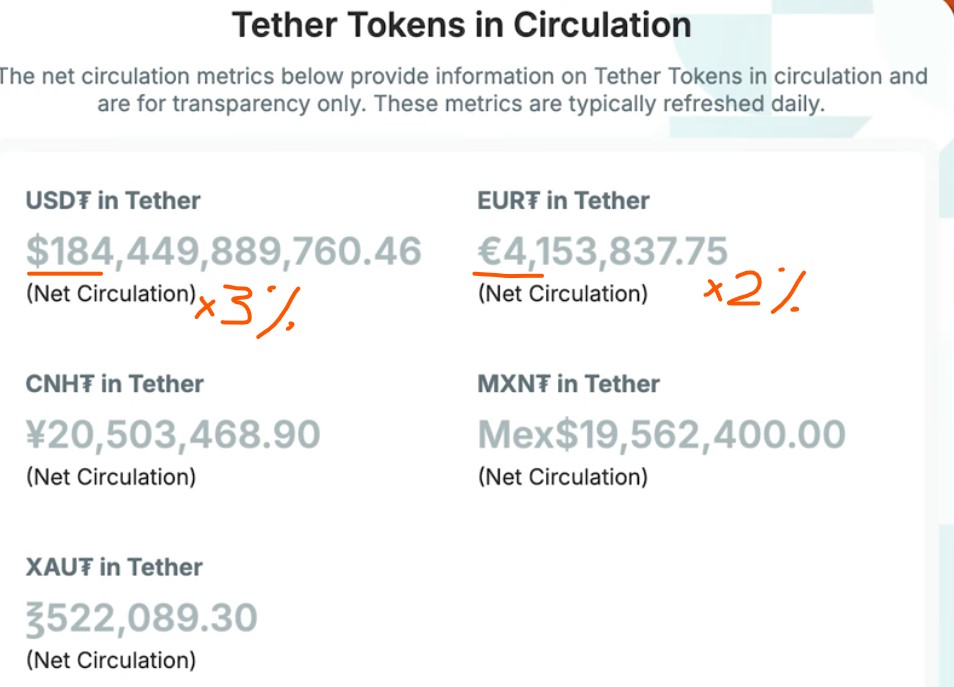Click the $184,449,889,760.46 circulation value
This screenshot has height=687, width=954.
click(x=224, y=251)
